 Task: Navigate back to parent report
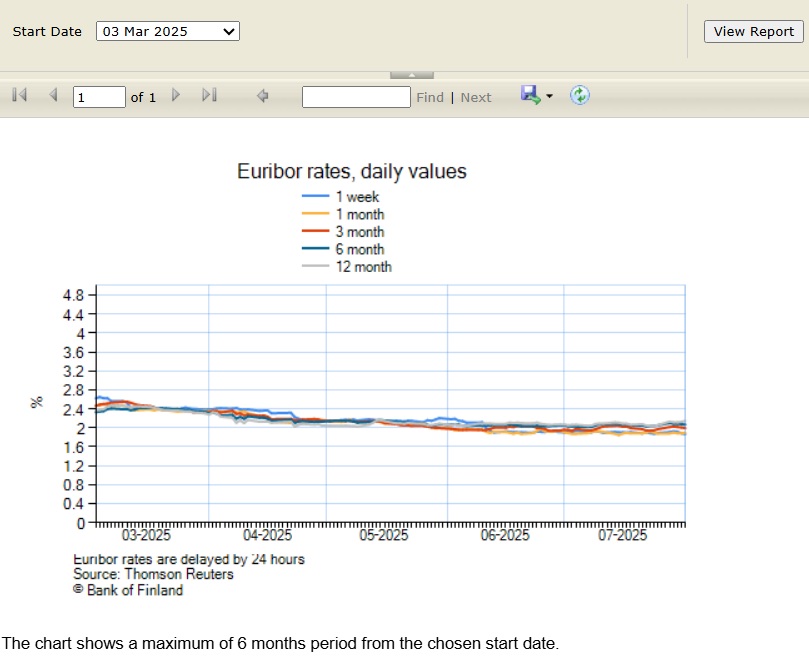coord(263,96)
